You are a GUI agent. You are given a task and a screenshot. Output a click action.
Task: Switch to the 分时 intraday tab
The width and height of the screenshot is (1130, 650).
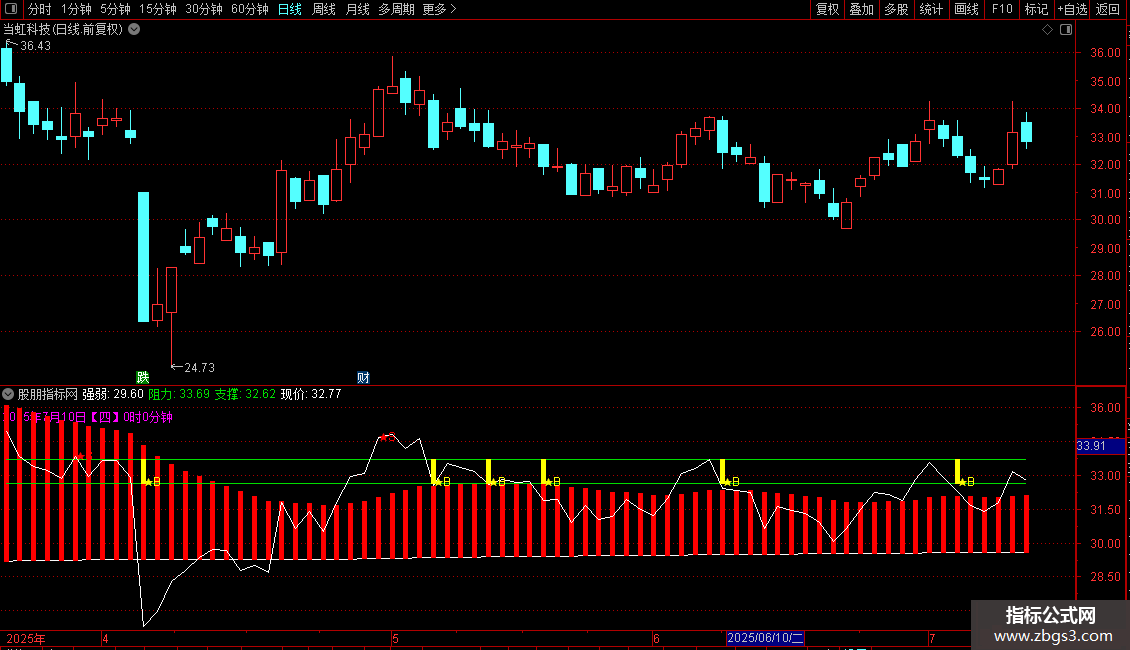(40, 9)
